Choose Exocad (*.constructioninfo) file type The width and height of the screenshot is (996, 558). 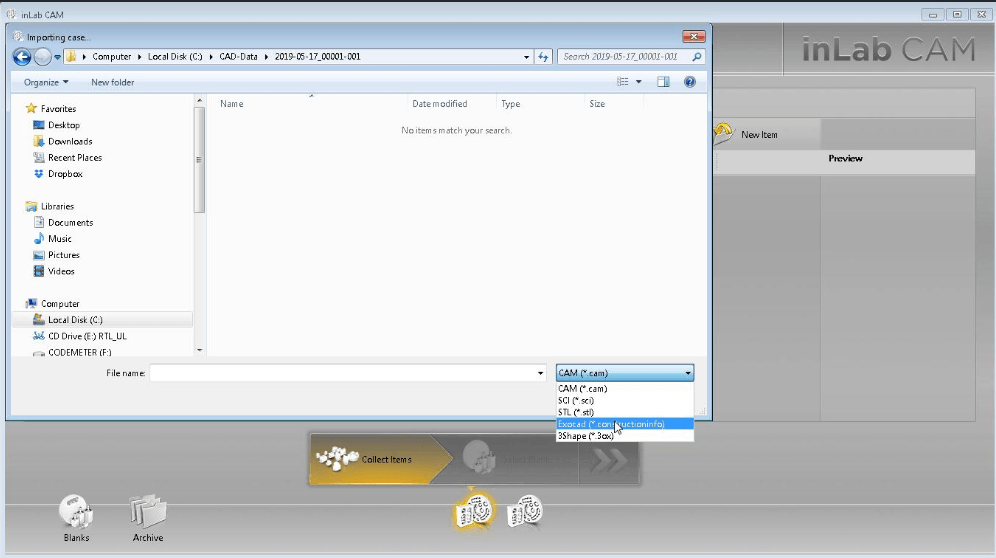pyautogui.click(x=625, y=424)
